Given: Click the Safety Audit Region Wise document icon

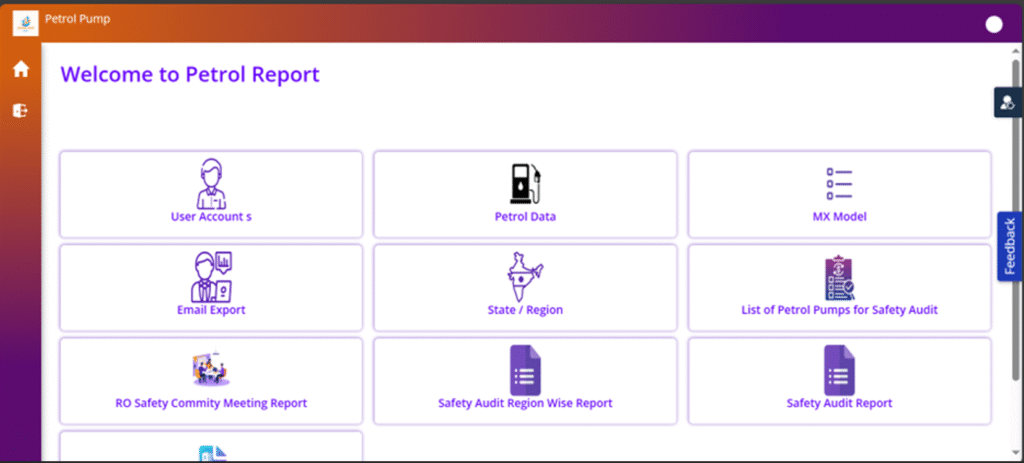Looking at the screenshot, I should pyautogui.click(x=525, y=369).
